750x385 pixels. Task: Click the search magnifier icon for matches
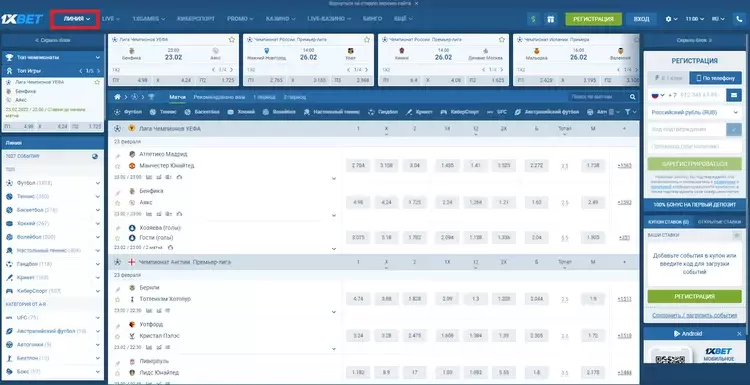click(x=633, y=97)
